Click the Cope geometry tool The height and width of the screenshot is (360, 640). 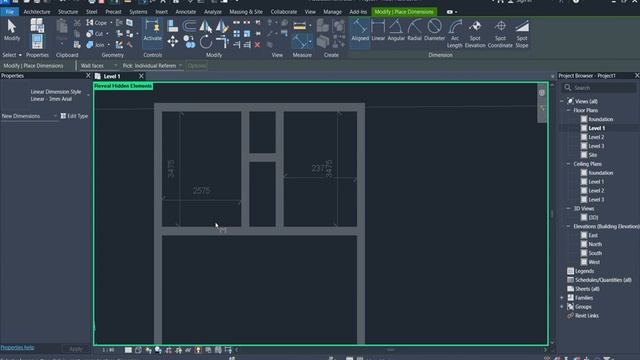click(x=96, y=23)
